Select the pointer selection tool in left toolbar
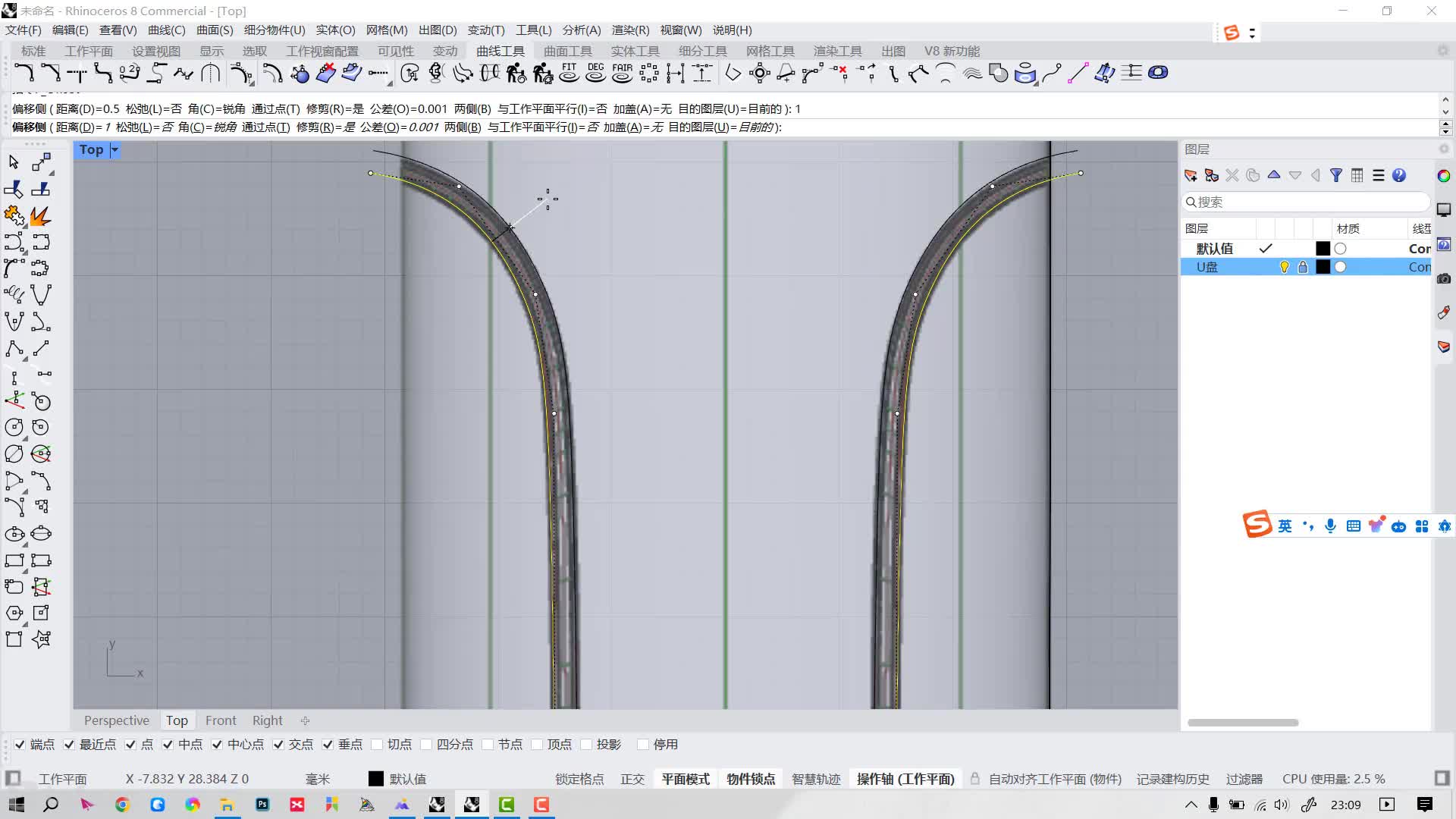Viewport: 1456px width, 819px height. coord(14,162)
